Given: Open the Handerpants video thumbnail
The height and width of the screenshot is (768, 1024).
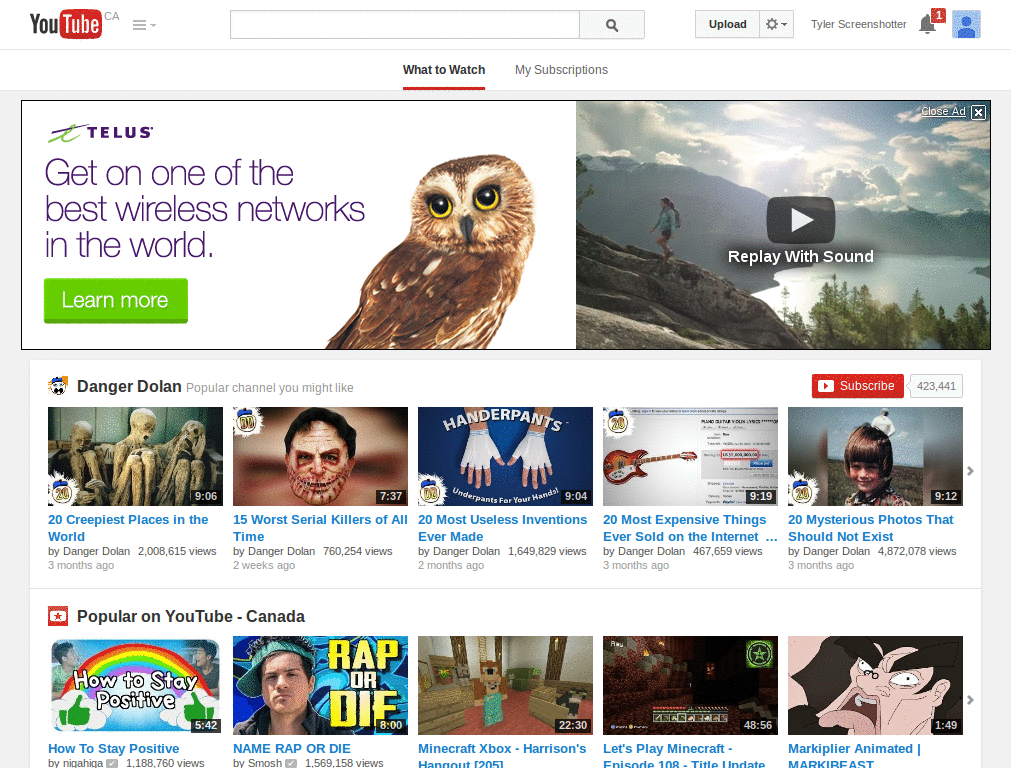Looking at the screenshot, I should pyautogui.click(x=505, y=456).
